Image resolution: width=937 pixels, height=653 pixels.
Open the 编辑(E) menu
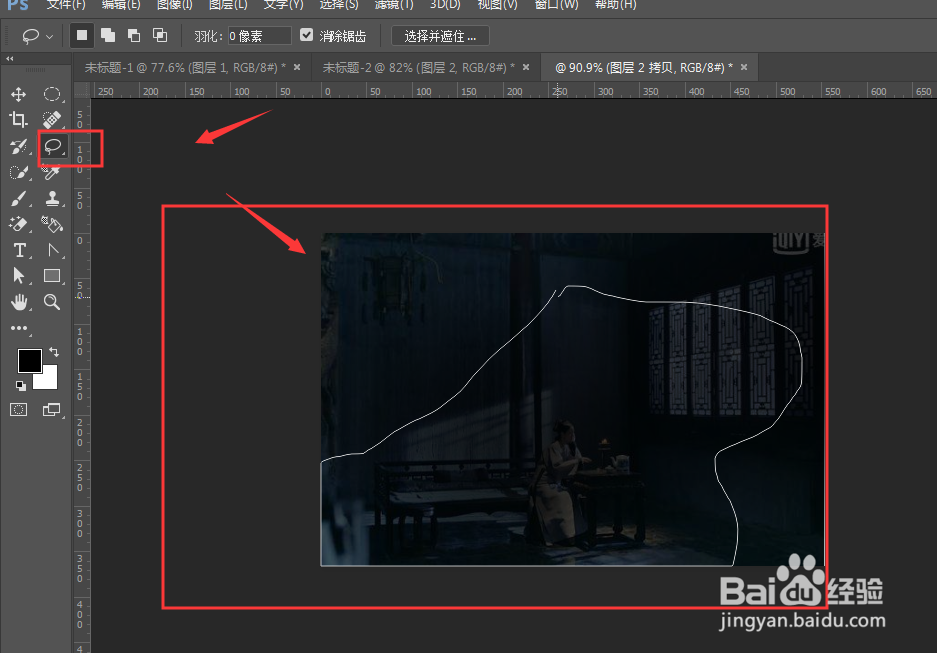121,5
